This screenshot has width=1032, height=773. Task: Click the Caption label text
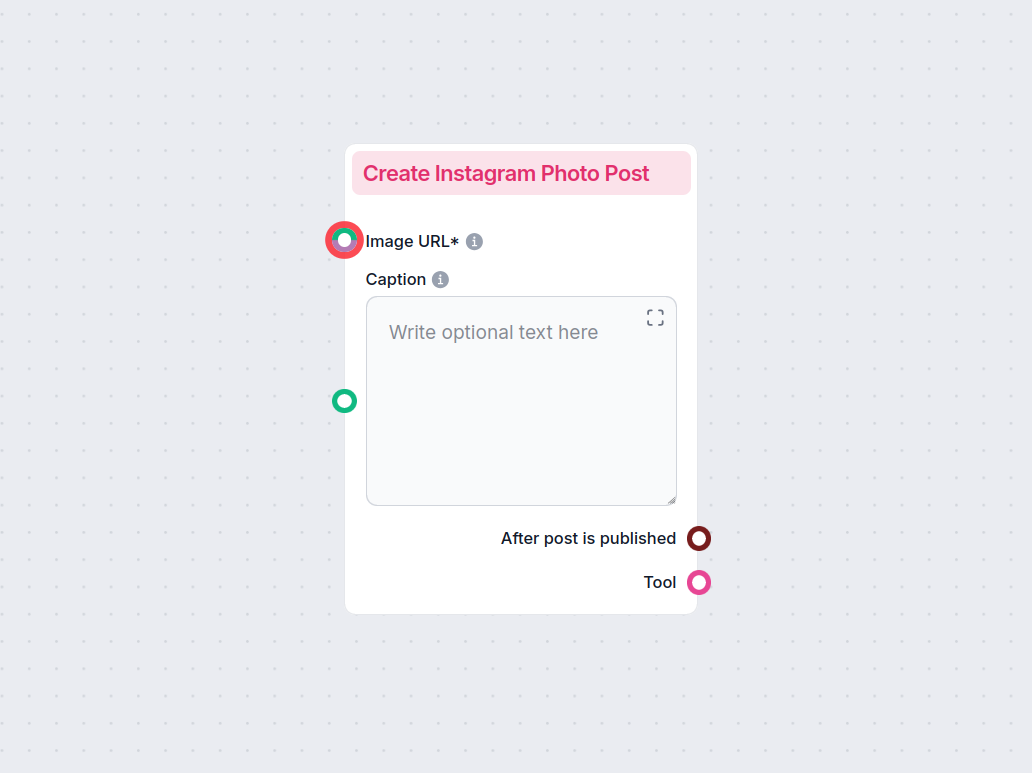point(396,279)
